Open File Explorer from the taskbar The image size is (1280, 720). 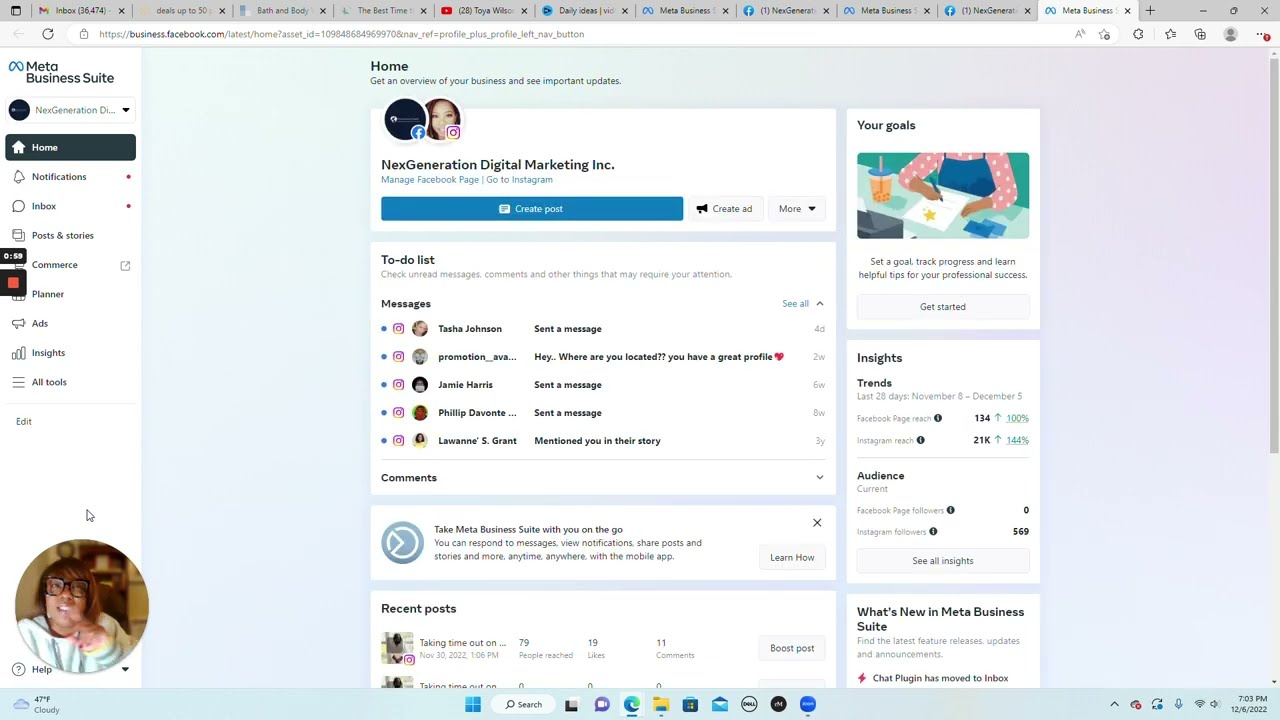click(x=661, y=705)
